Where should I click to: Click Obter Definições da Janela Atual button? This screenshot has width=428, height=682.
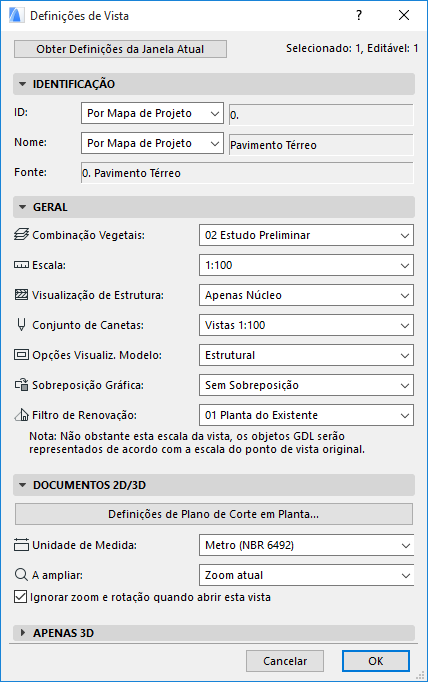pyautogui.click(x=120, y=49)
